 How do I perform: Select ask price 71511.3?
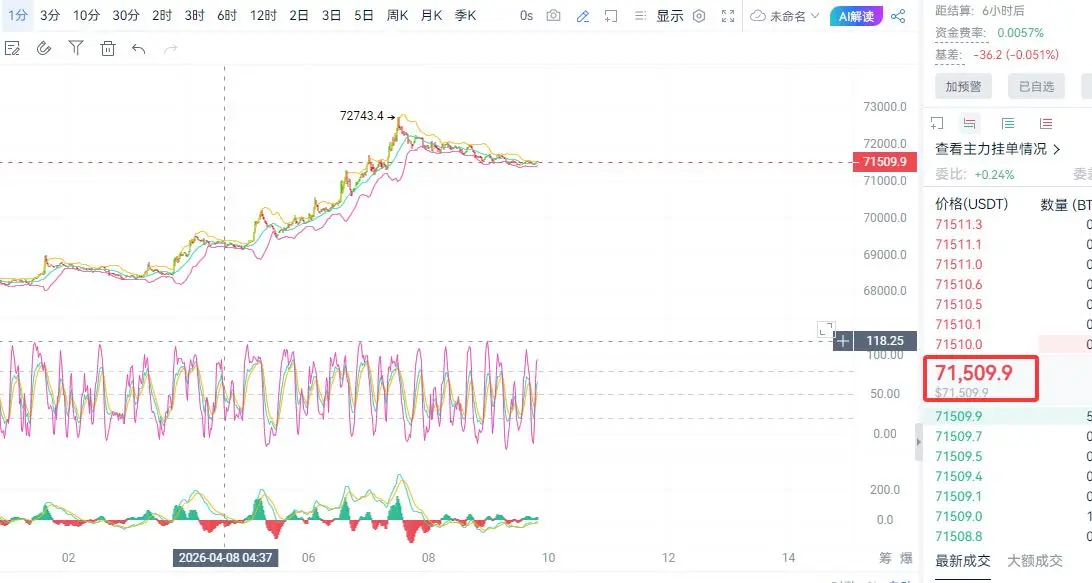pyautogui.click(x=958, y=224)
